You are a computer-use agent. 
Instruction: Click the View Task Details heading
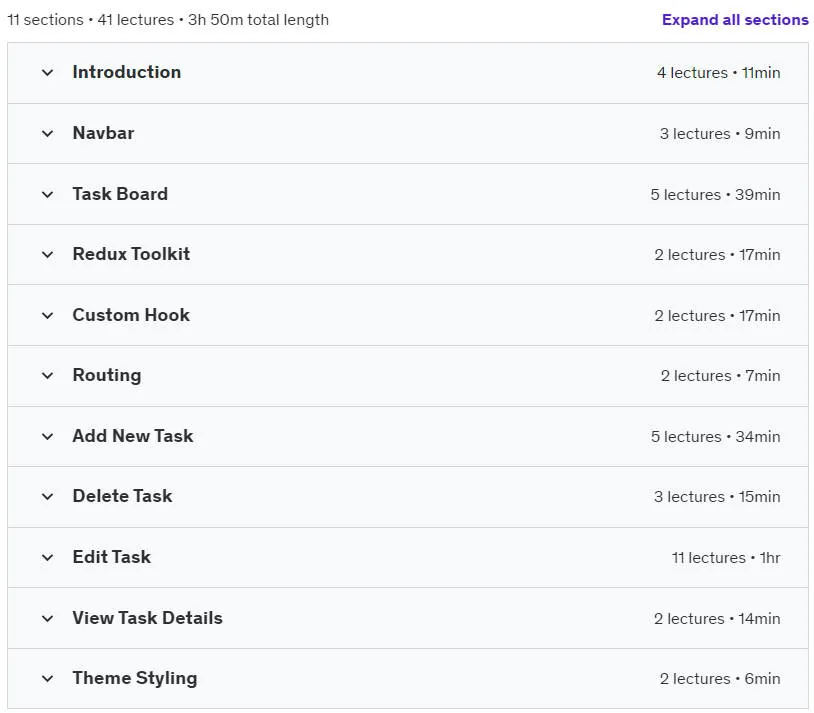point(147,618)
